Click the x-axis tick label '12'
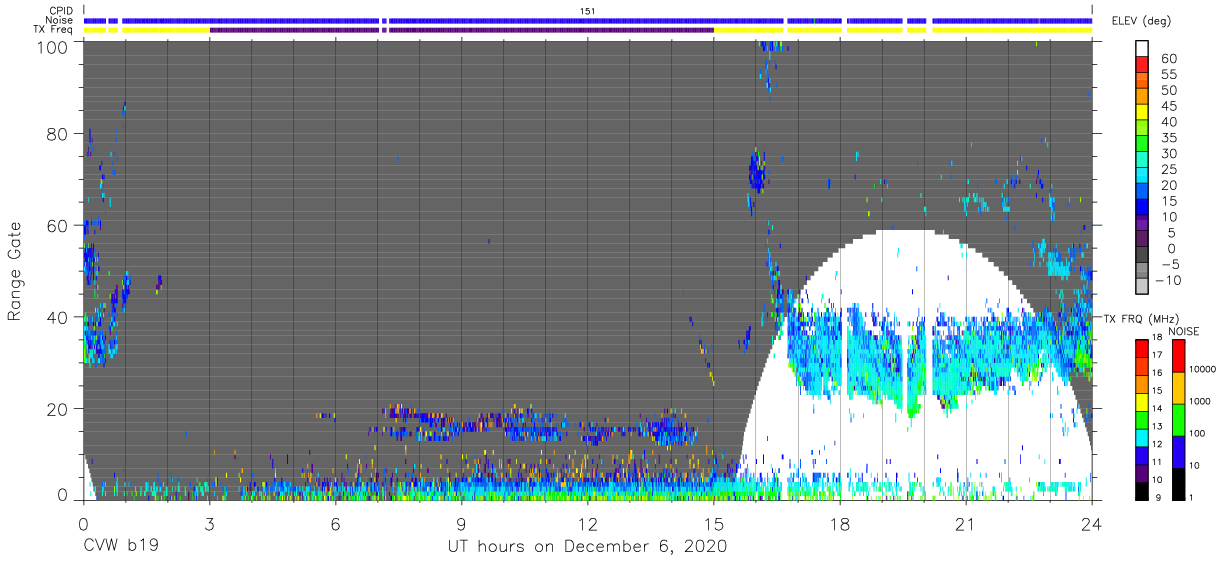This screenshot has width=1228, height=567. (587, 524)
